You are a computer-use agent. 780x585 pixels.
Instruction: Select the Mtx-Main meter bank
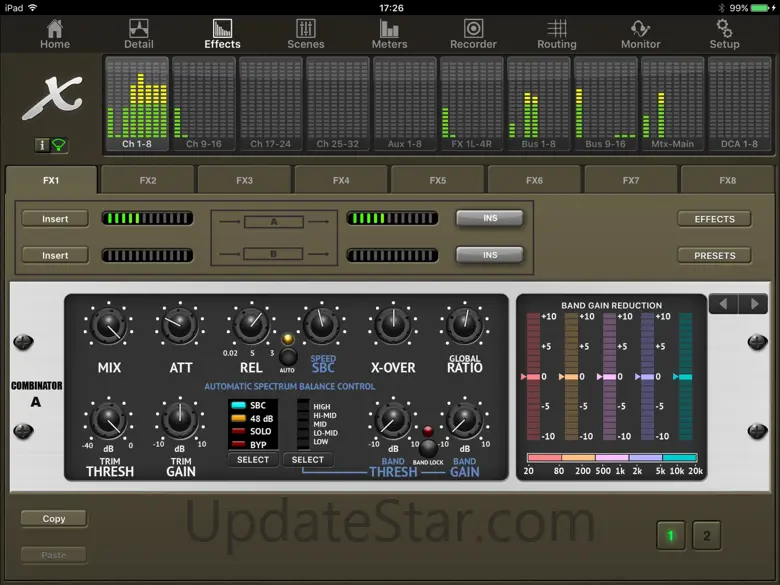(673, 103)
